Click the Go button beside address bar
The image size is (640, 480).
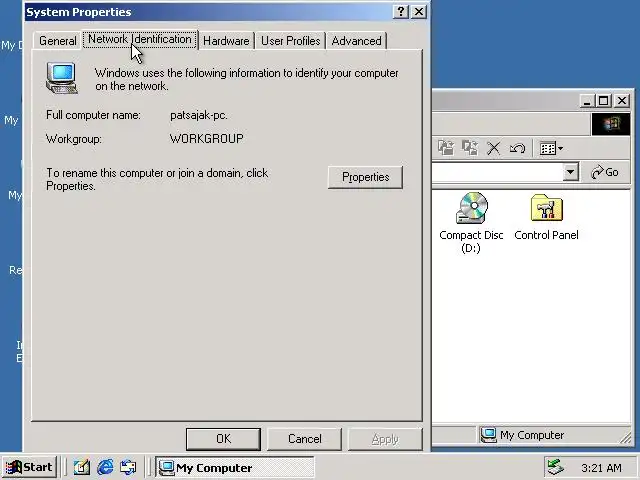(x=605, y=172)
